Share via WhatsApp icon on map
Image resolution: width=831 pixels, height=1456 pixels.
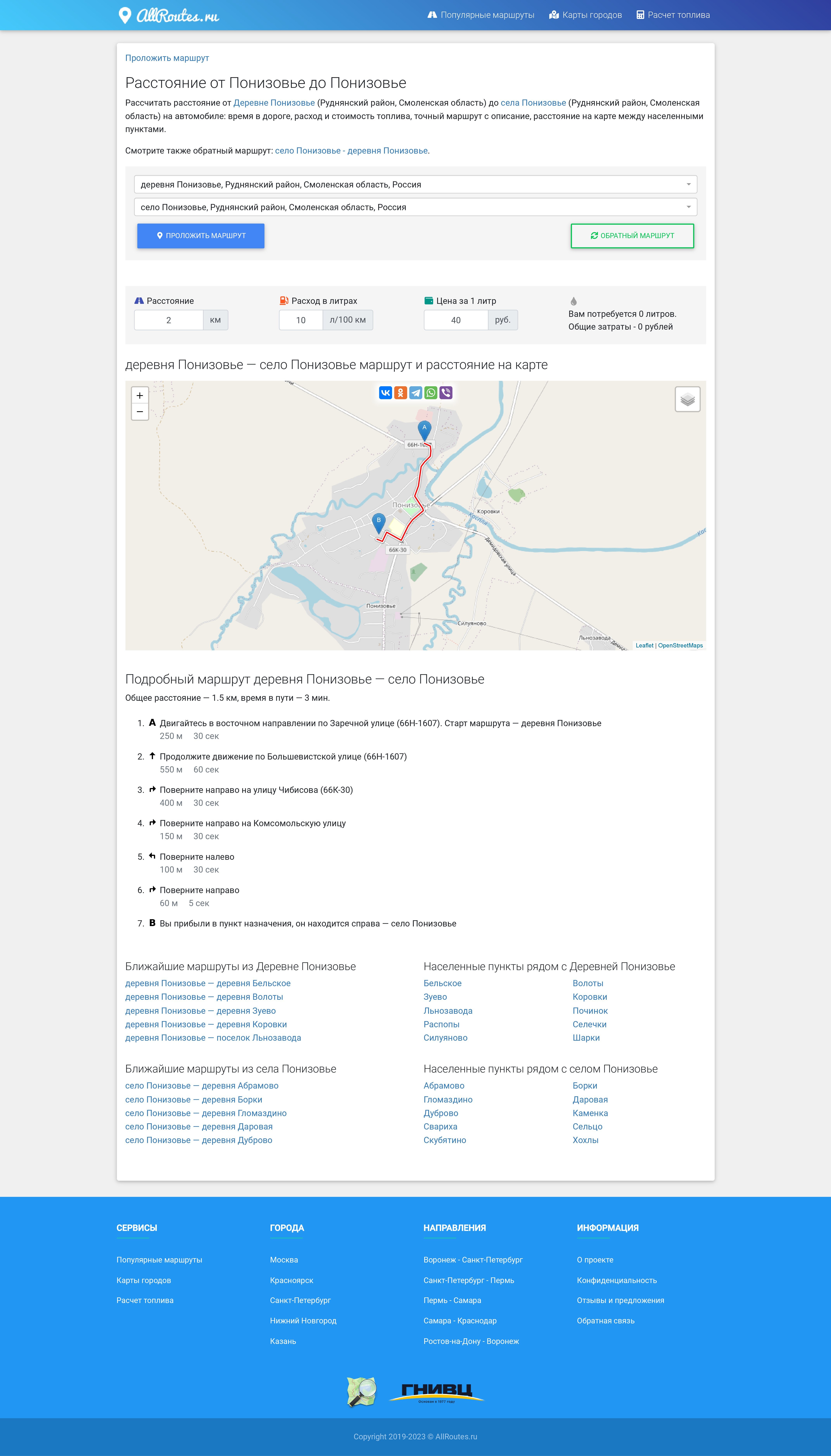(431, 393)
